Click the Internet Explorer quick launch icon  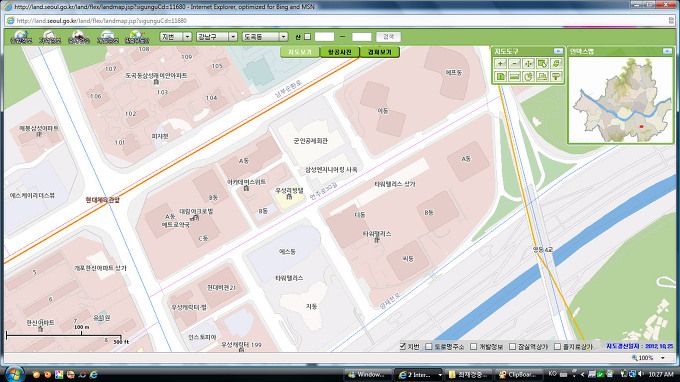[x=93, y=374]
